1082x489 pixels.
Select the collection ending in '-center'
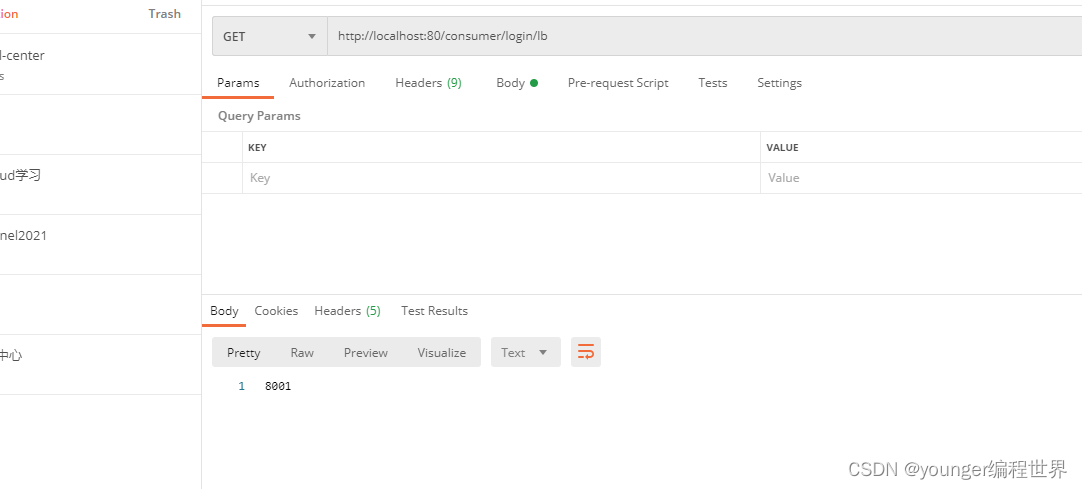tap(22, 56)
